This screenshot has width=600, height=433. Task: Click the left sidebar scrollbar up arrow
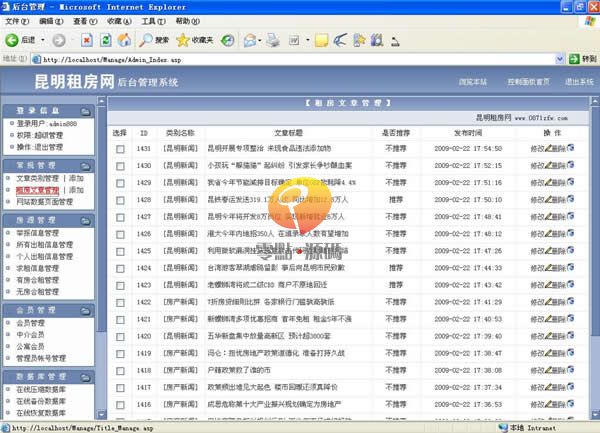pos(101,101)
